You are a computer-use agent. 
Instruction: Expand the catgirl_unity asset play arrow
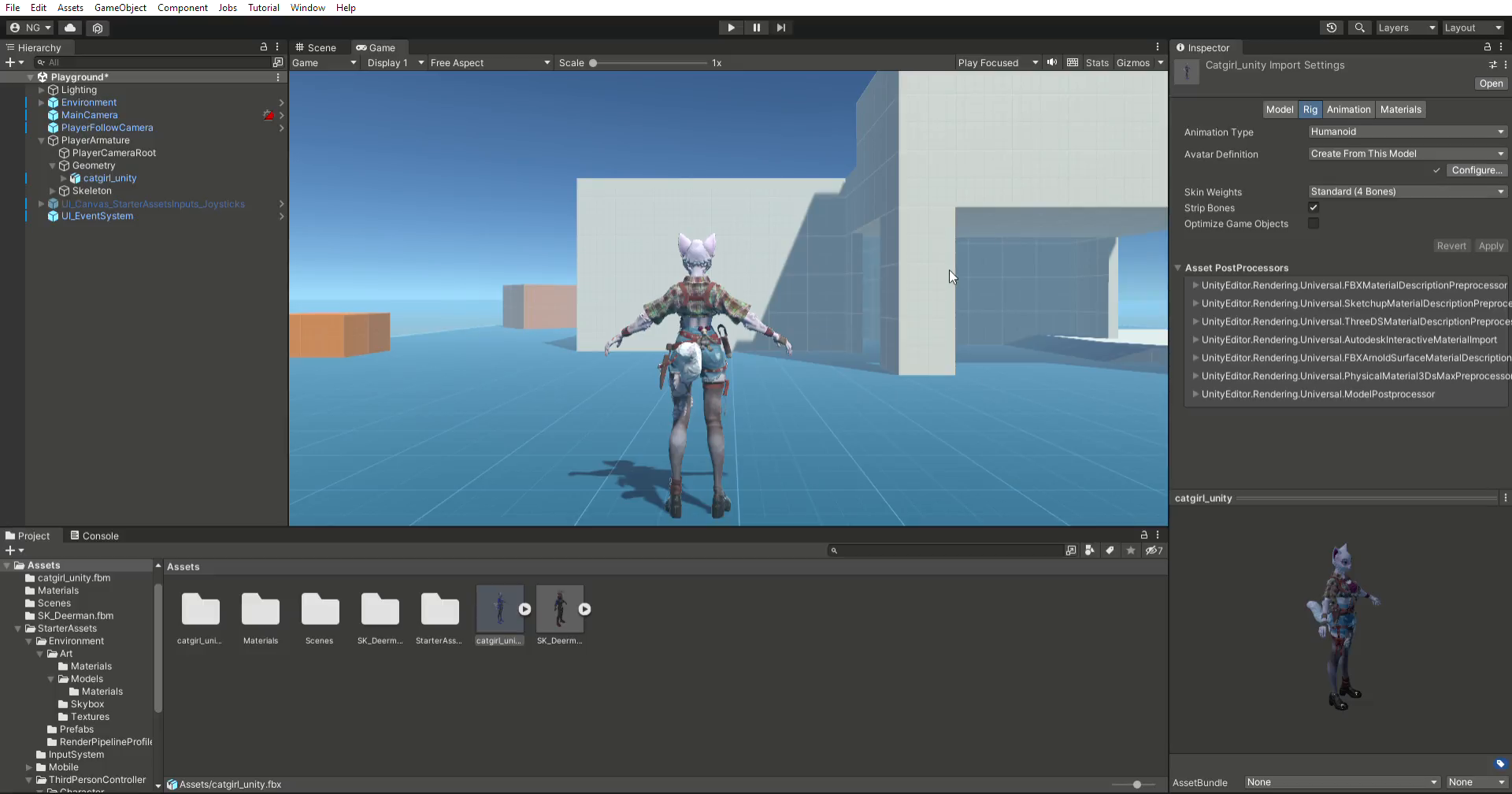pyautogui.click(x=524, y=609)
